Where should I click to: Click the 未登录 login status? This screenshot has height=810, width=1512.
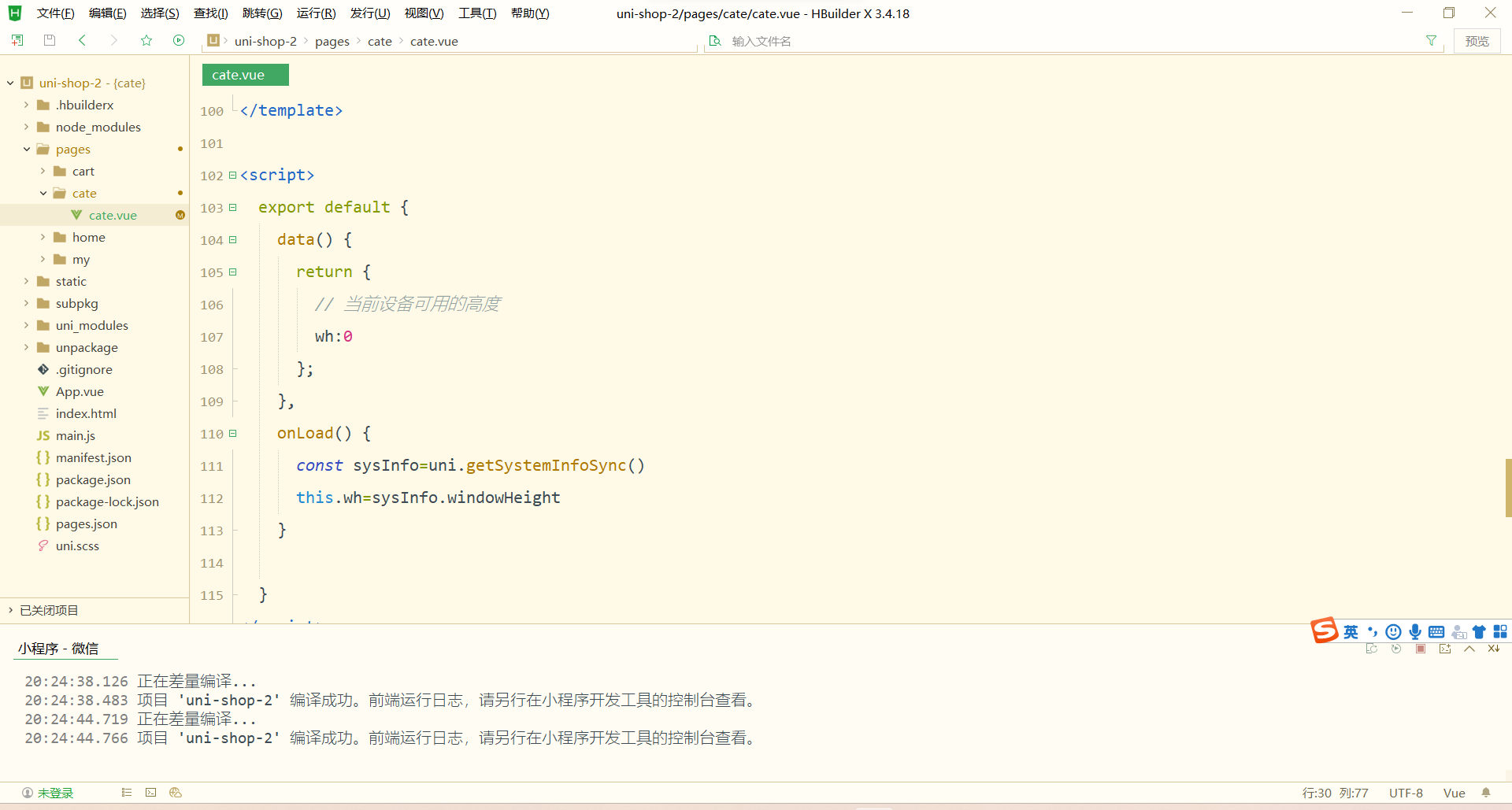pyautogui.click(x=48, y=793)
